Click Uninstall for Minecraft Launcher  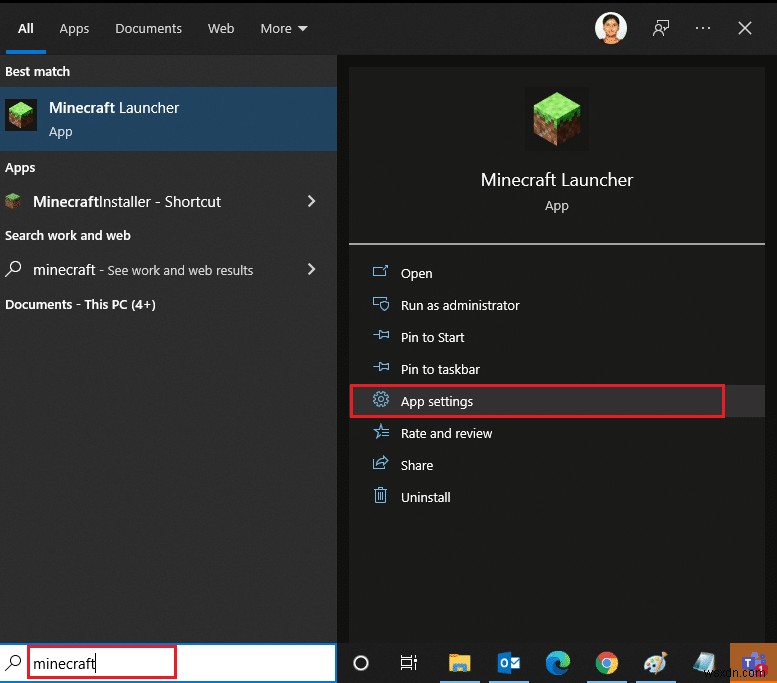(x=425, y=497)
